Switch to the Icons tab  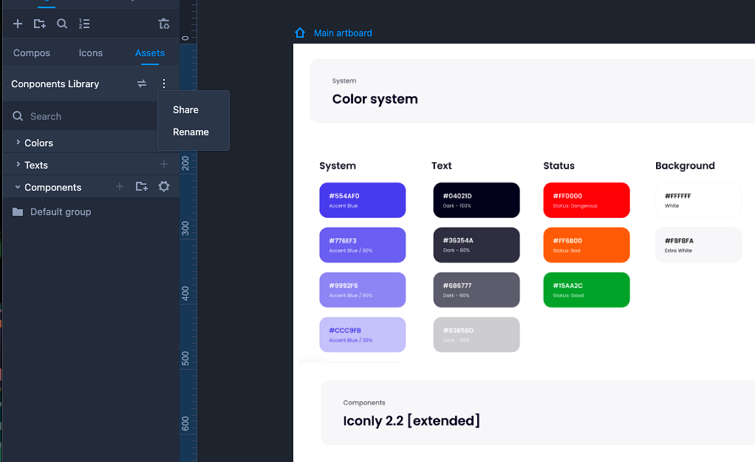pos(91,53)
